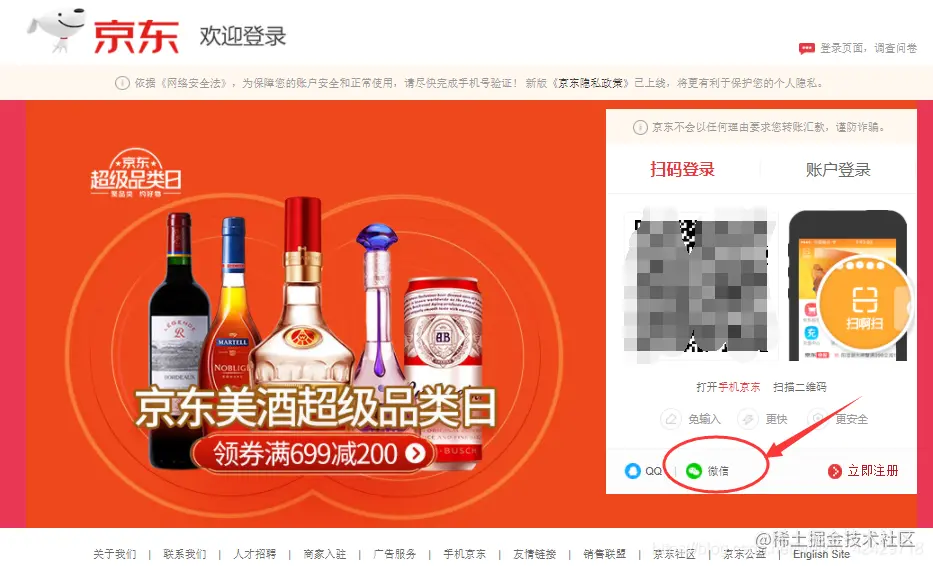Click the QQ login icon
The image size is (933, 567).
click(633, 471)
